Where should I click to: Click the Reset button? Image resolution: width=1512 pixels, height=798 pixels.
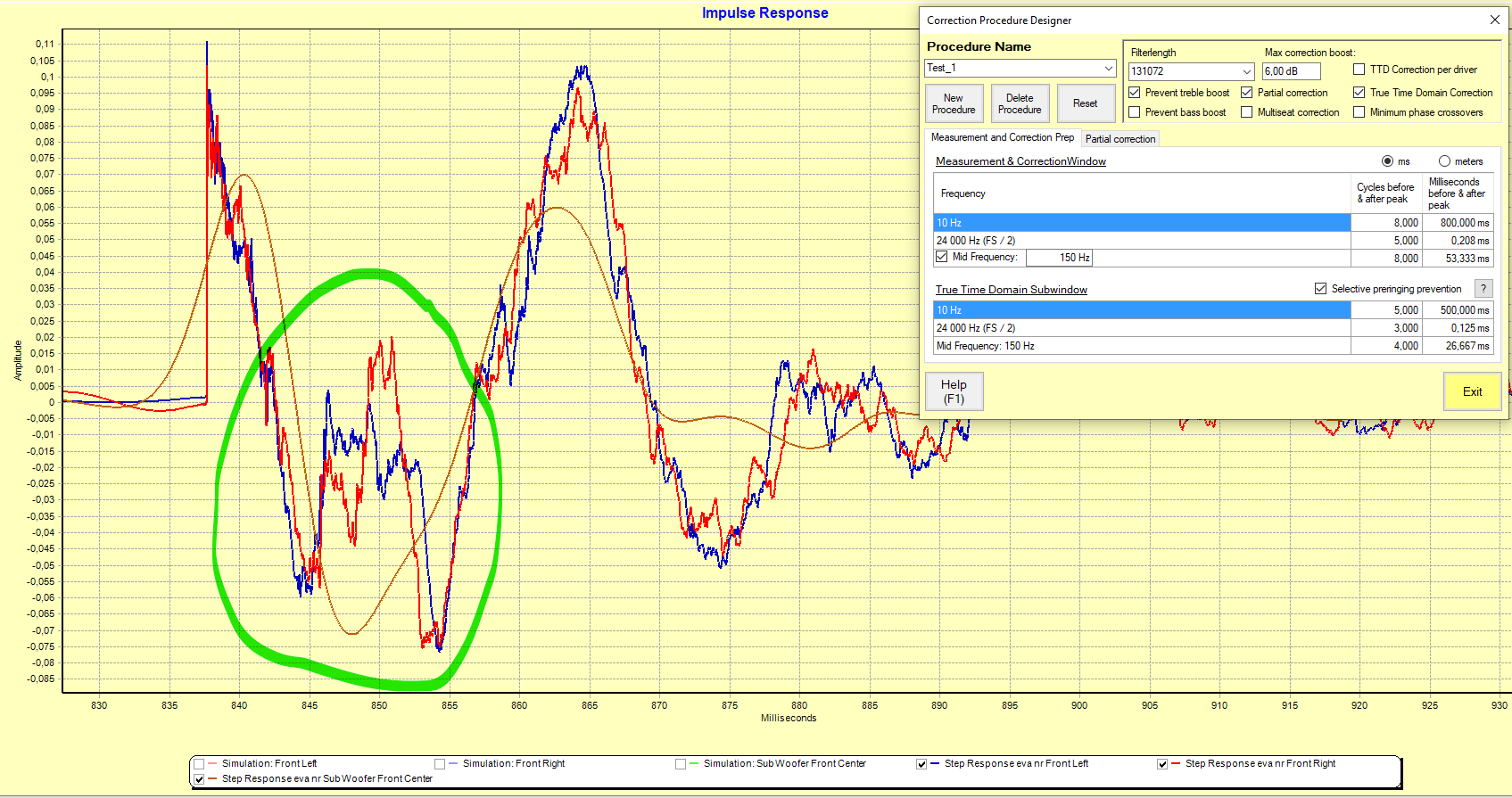tap(1085, 103)
